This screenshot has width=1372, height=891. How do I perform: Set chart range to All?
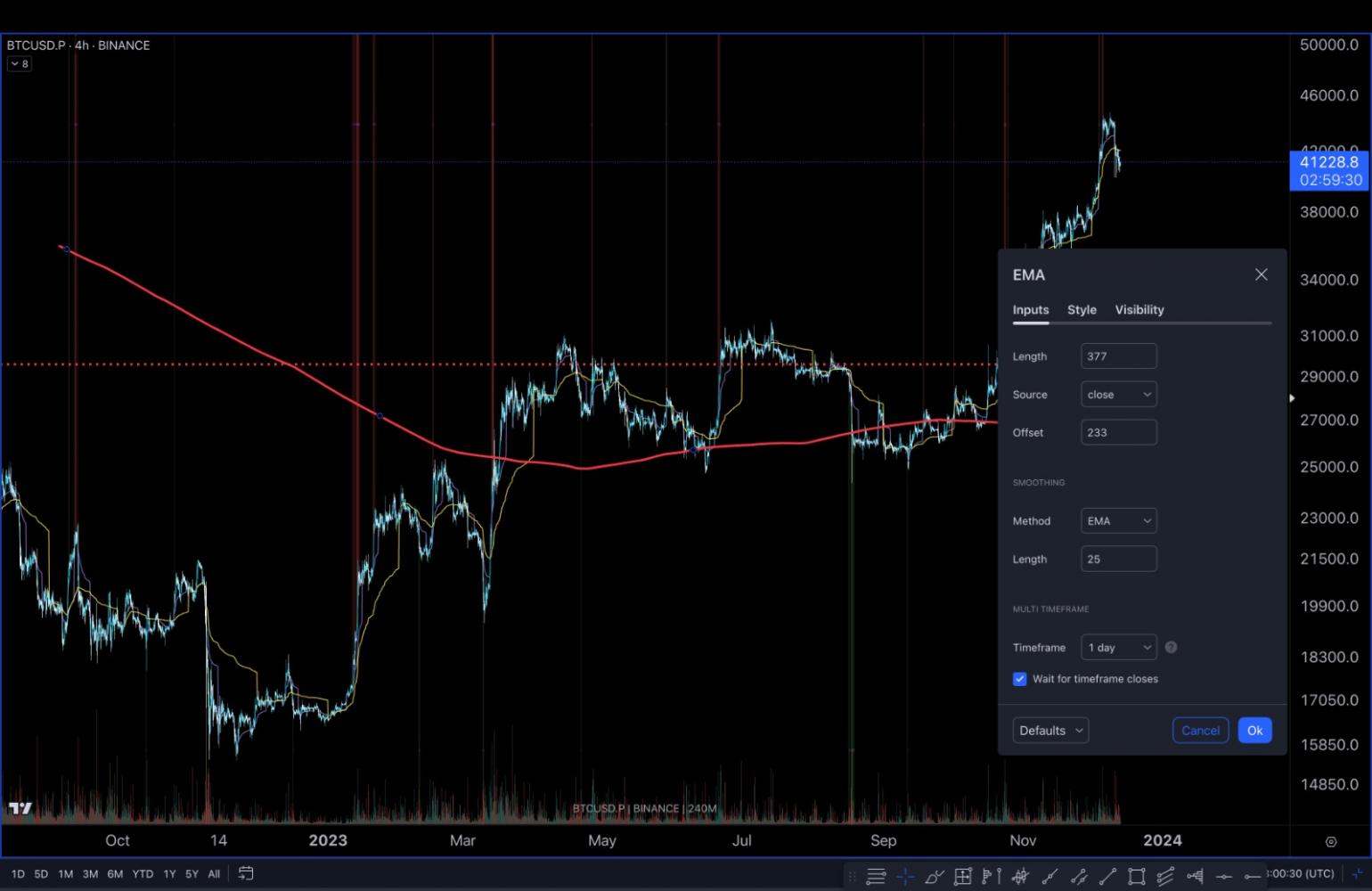pyautogui.click(x=214, y=874)
